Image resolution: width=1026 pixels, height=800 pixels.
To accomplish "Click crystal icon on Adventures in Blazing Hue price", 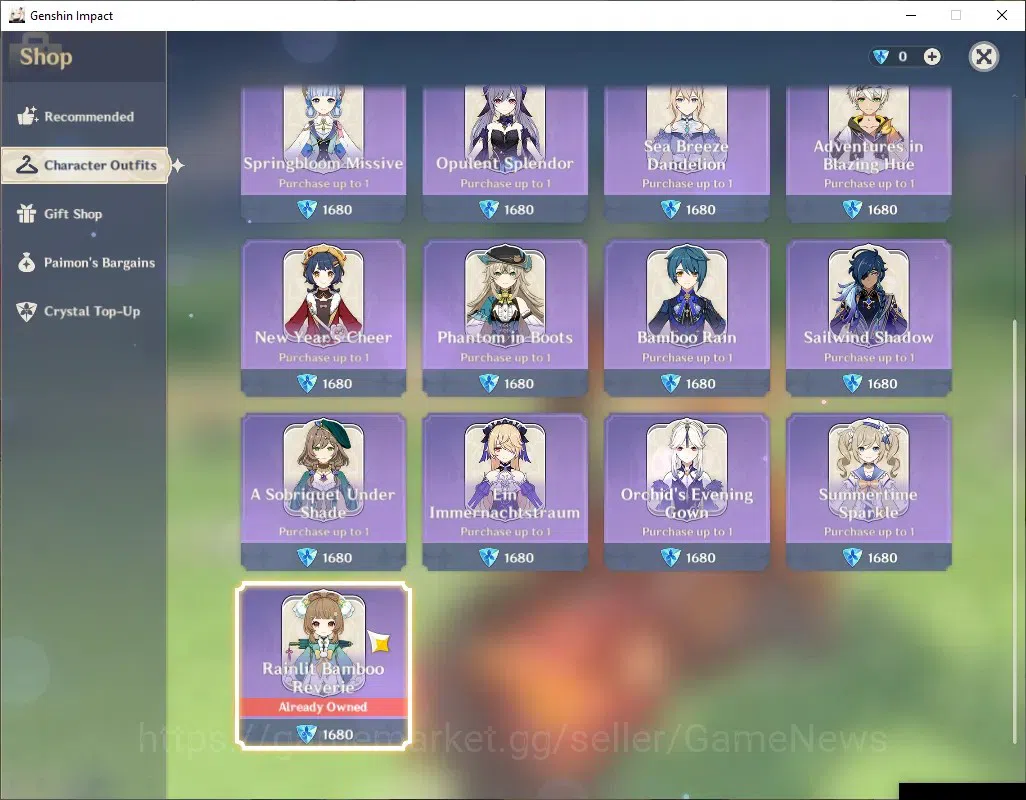I will click(852, 209).
